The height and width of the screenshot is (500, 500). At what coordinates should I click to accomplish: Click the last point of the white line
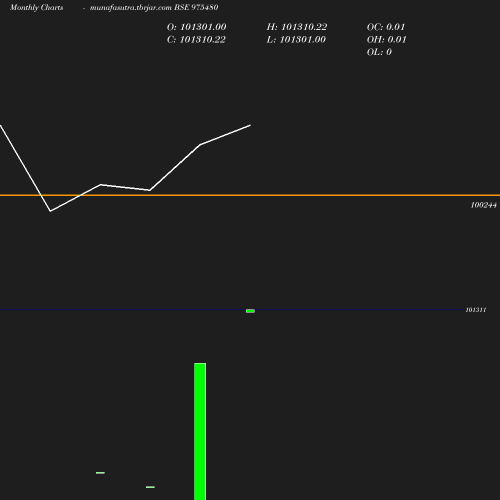click(x=250, y=125)
